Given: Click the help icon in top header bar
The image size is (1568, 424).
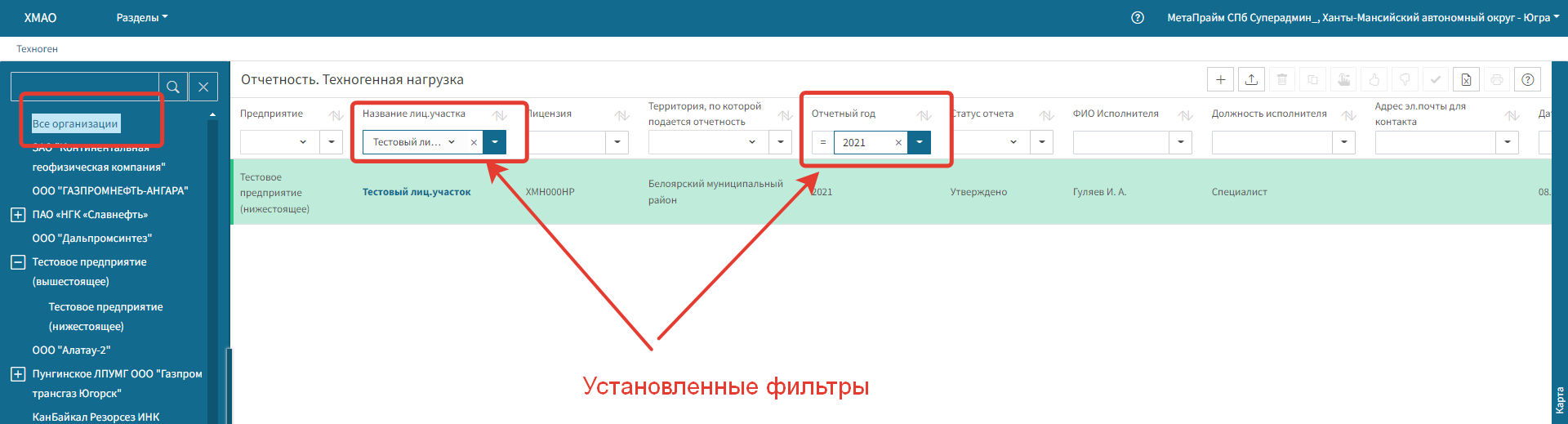Looking at the screenshot, I should [1137, 18].
